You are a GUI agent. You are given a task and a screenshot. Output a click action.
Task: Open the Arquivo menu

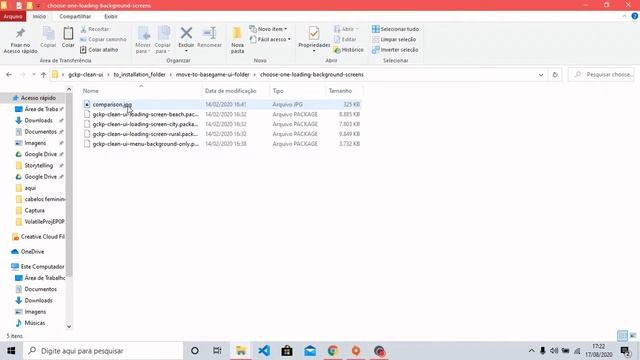13,16
